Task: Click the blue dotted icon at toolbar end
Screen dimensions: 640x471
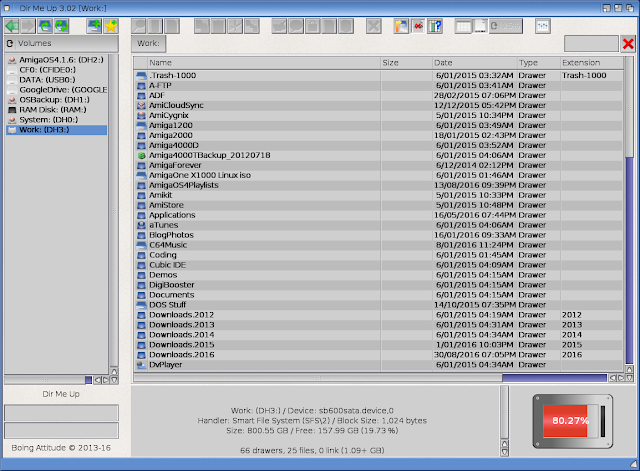Action: [x=542, y=26]
